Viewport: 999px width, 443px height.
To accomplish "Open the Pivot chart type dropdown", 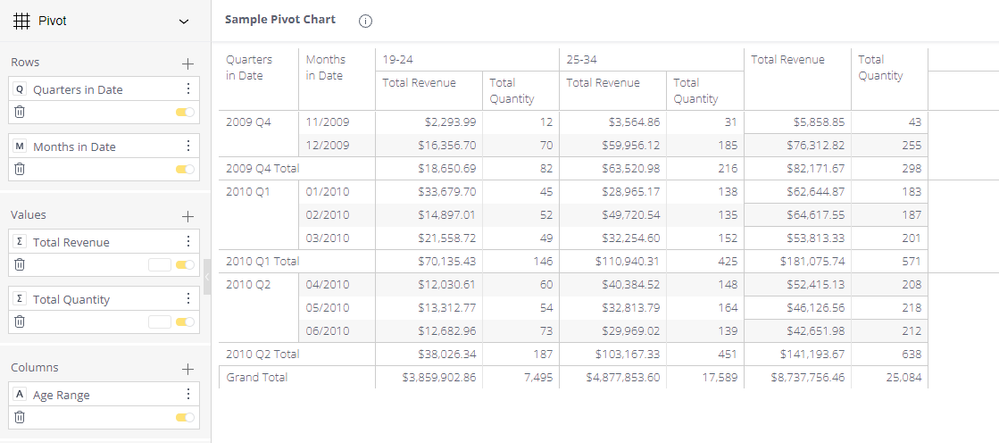I will pyautogui.click(x=182, y=21).
